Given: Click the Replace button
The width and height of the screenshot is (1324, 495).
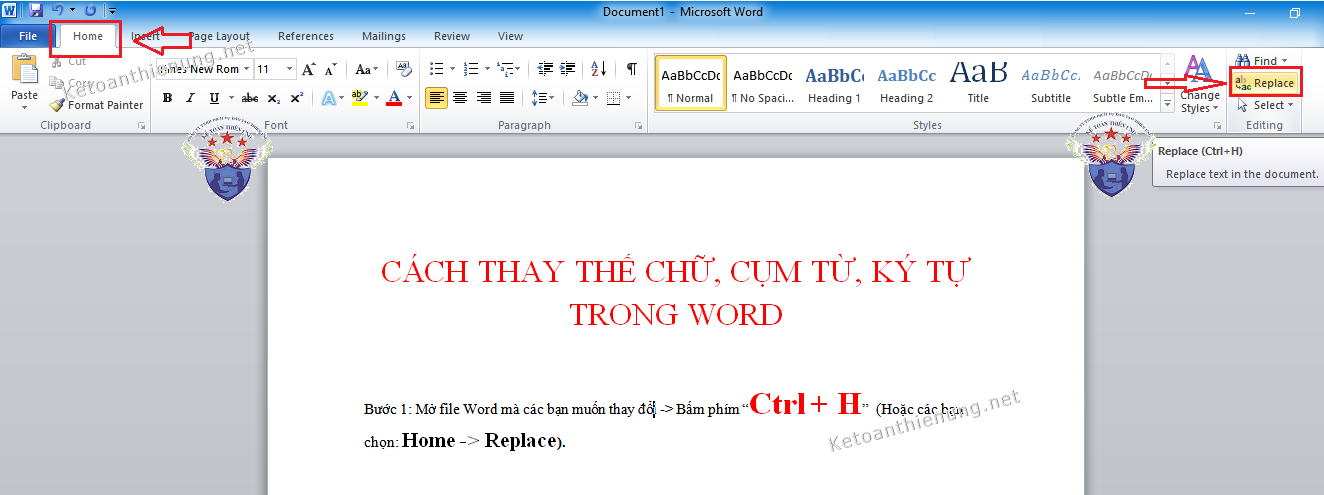Looking at the screenshot, I should tap(1265, 83).
